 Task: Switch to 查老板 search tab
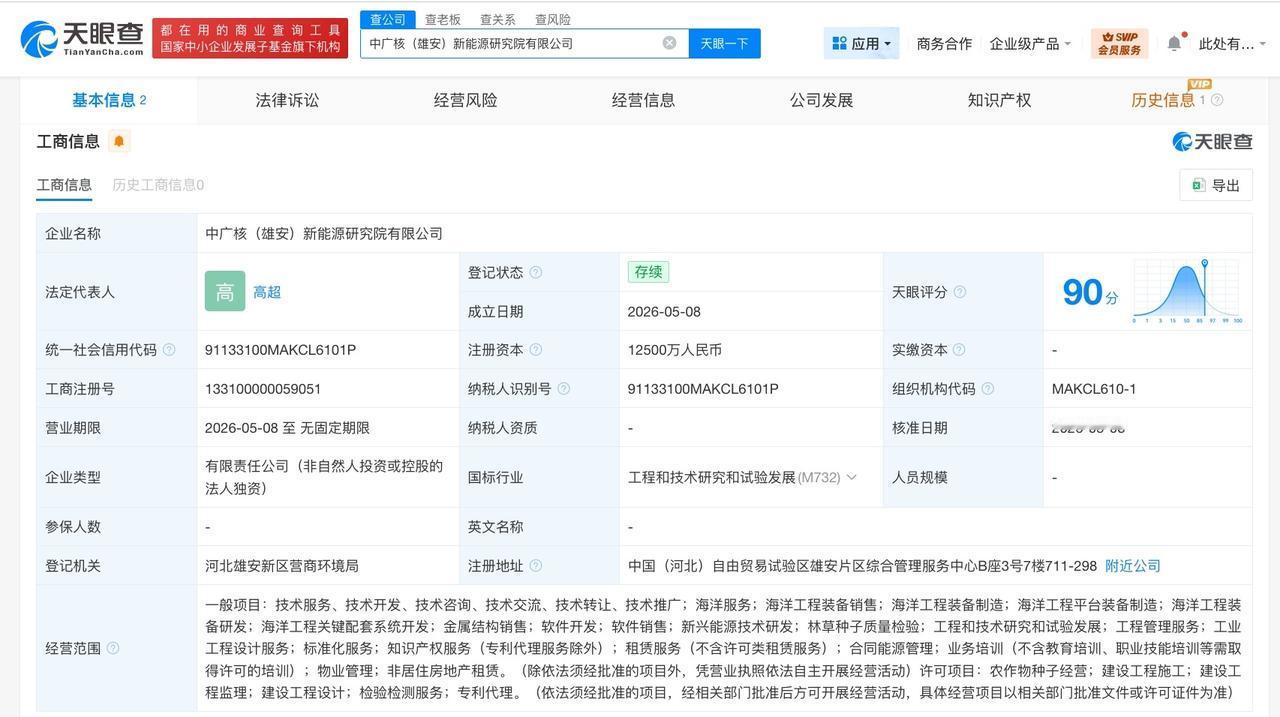443,19
